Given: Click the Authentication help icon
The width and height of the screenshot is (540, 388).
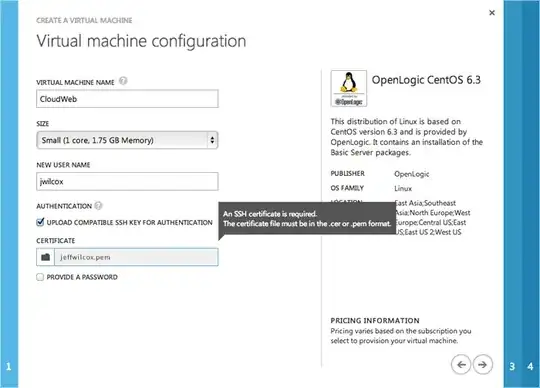Looking at the screenshot, I should coord(98,206).
